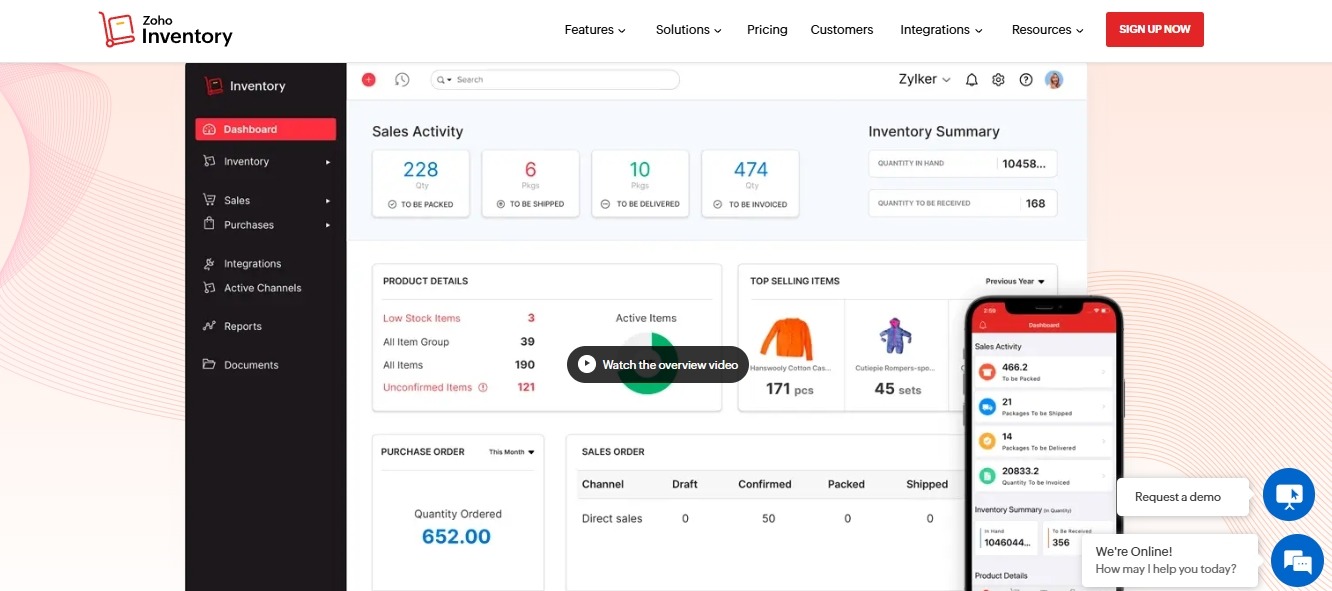Click the orange sweater product thumbnail
This screenshot has height=591, width=1332.
[786, 338]
